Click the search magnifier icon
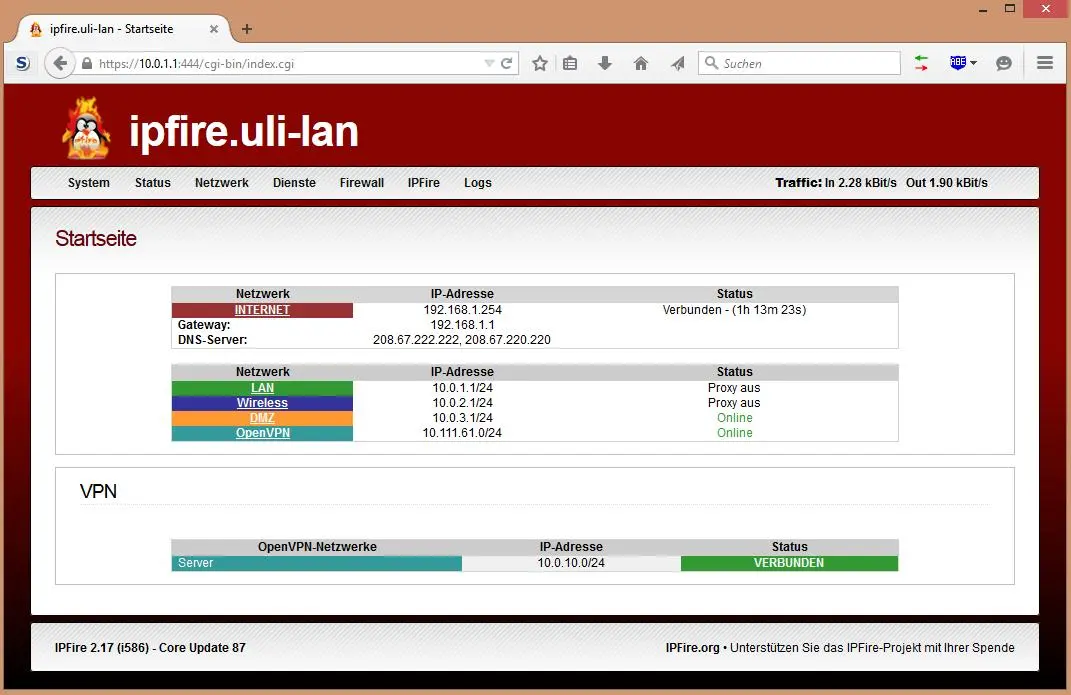 coord(711,63)
